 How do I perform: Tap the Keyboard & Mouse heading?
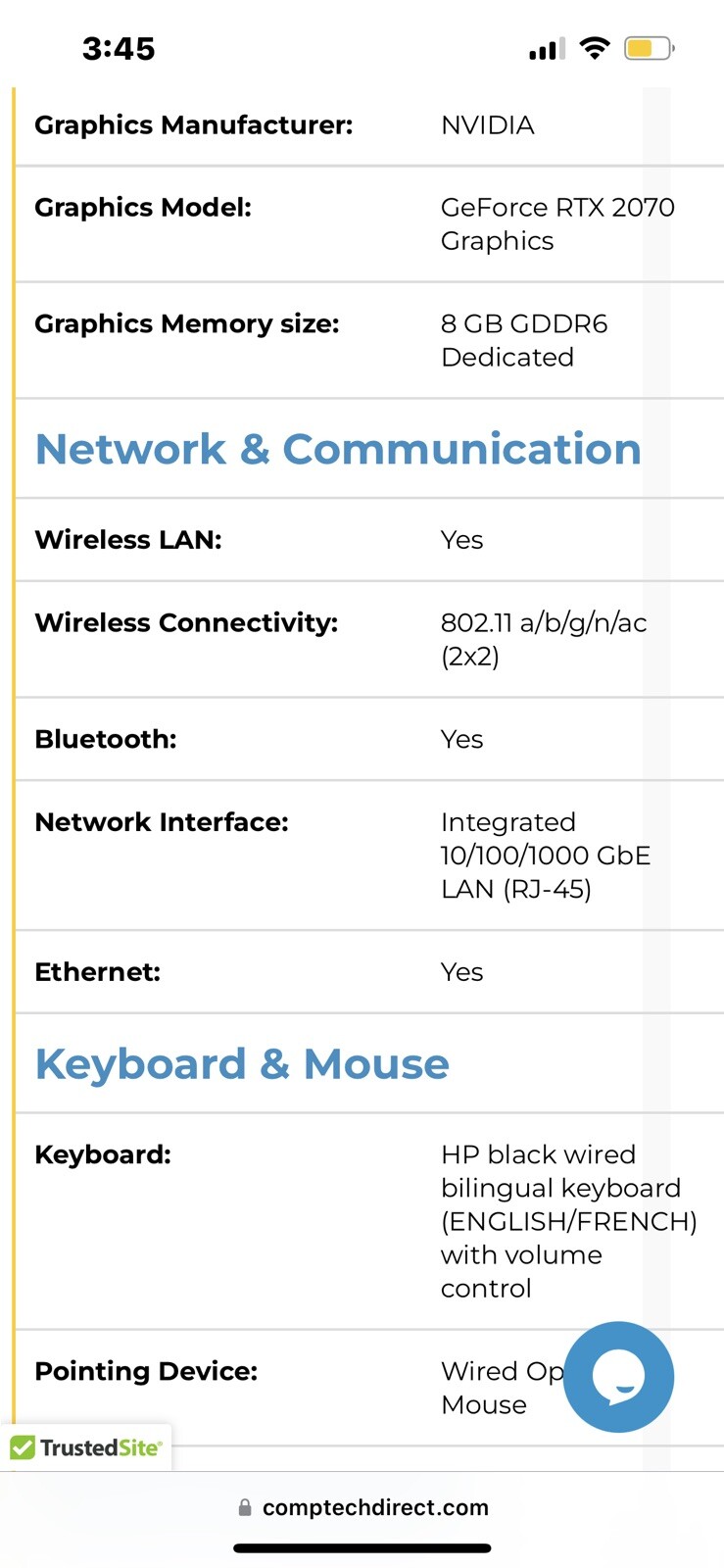[242, 1064]
